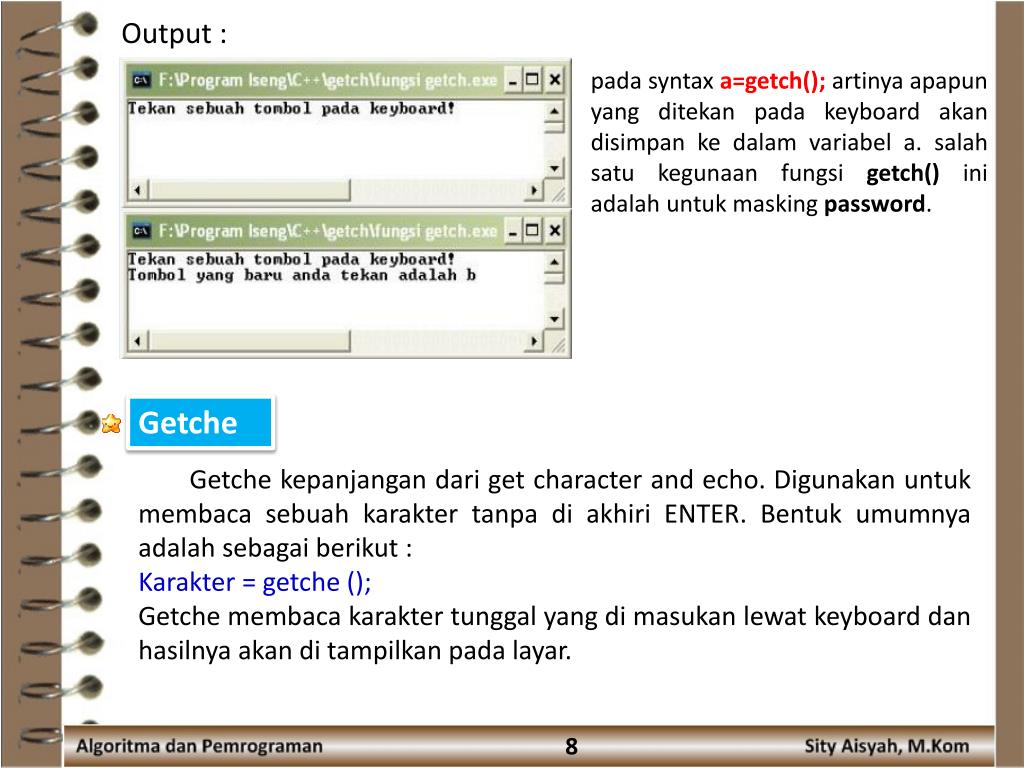Click scroll-right arrow in lower console window

click(534, 341)
